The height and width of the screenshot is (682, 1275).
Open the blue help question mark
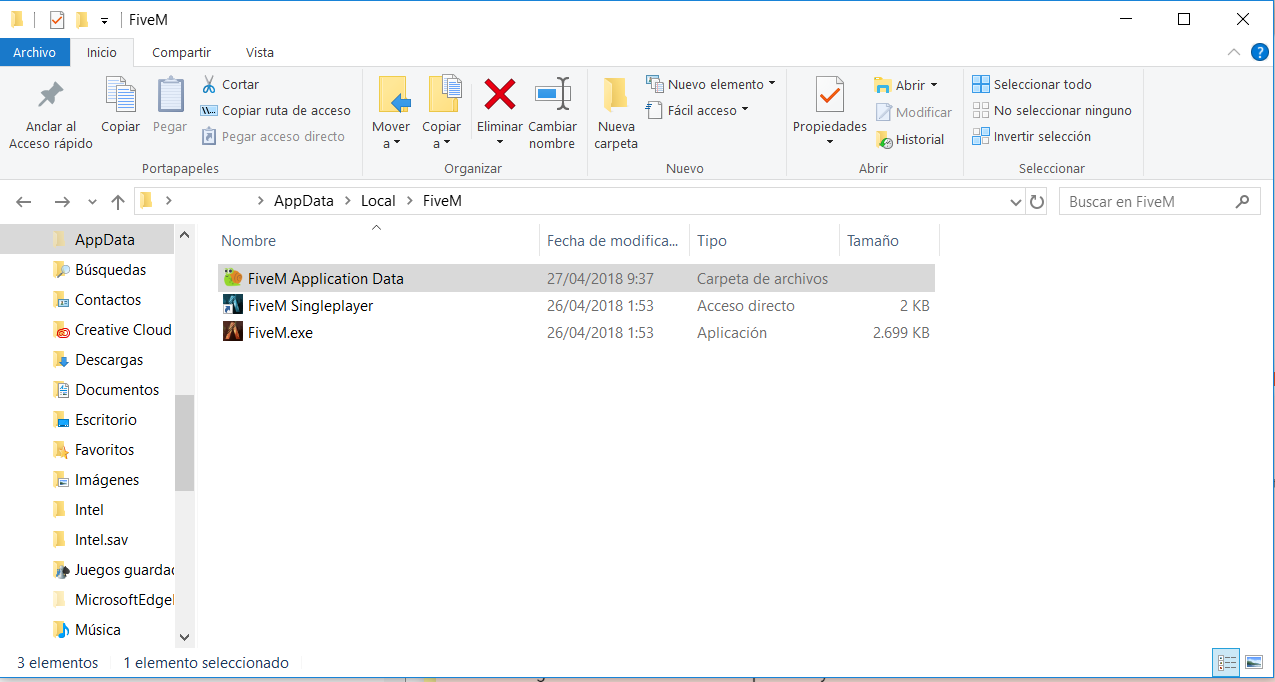pyautogui.click(x=1259, y=52)
